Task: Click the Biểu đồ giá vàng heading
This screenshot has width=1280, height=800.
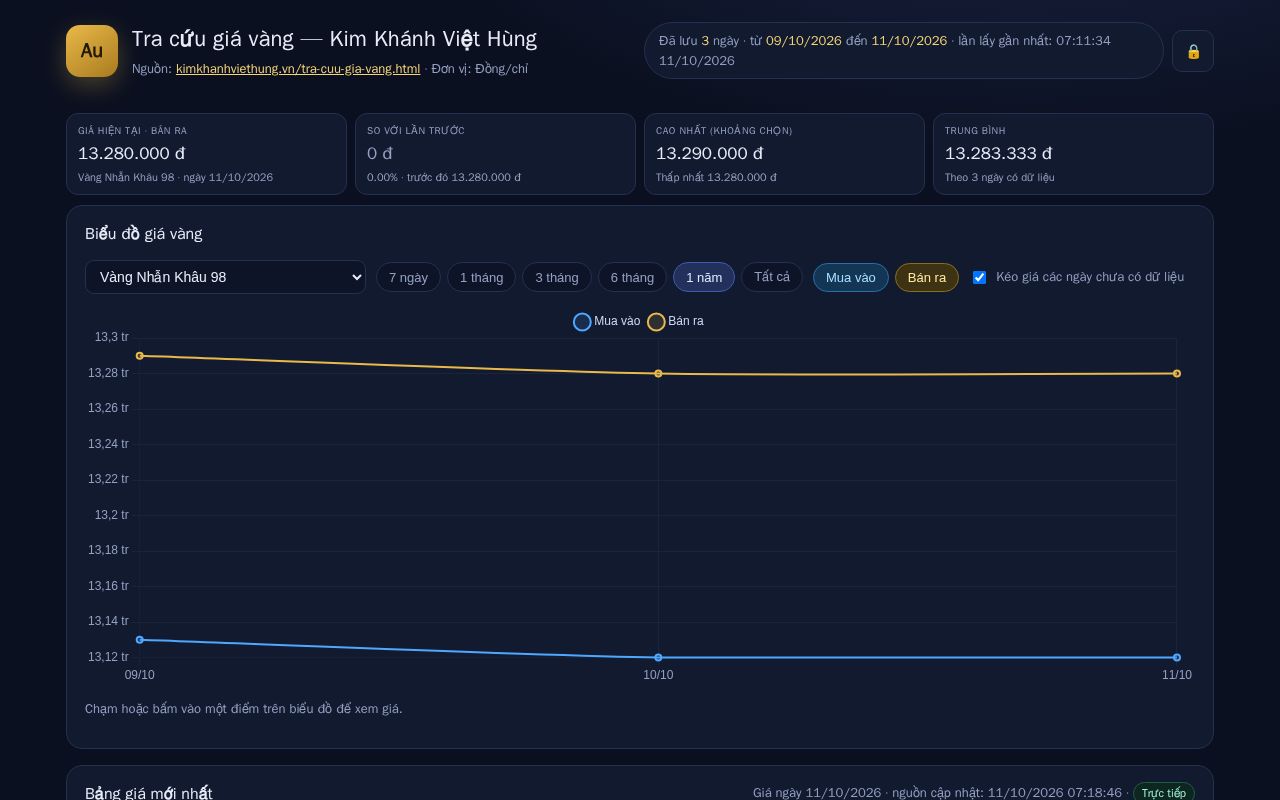Action: tap(144, 234)
